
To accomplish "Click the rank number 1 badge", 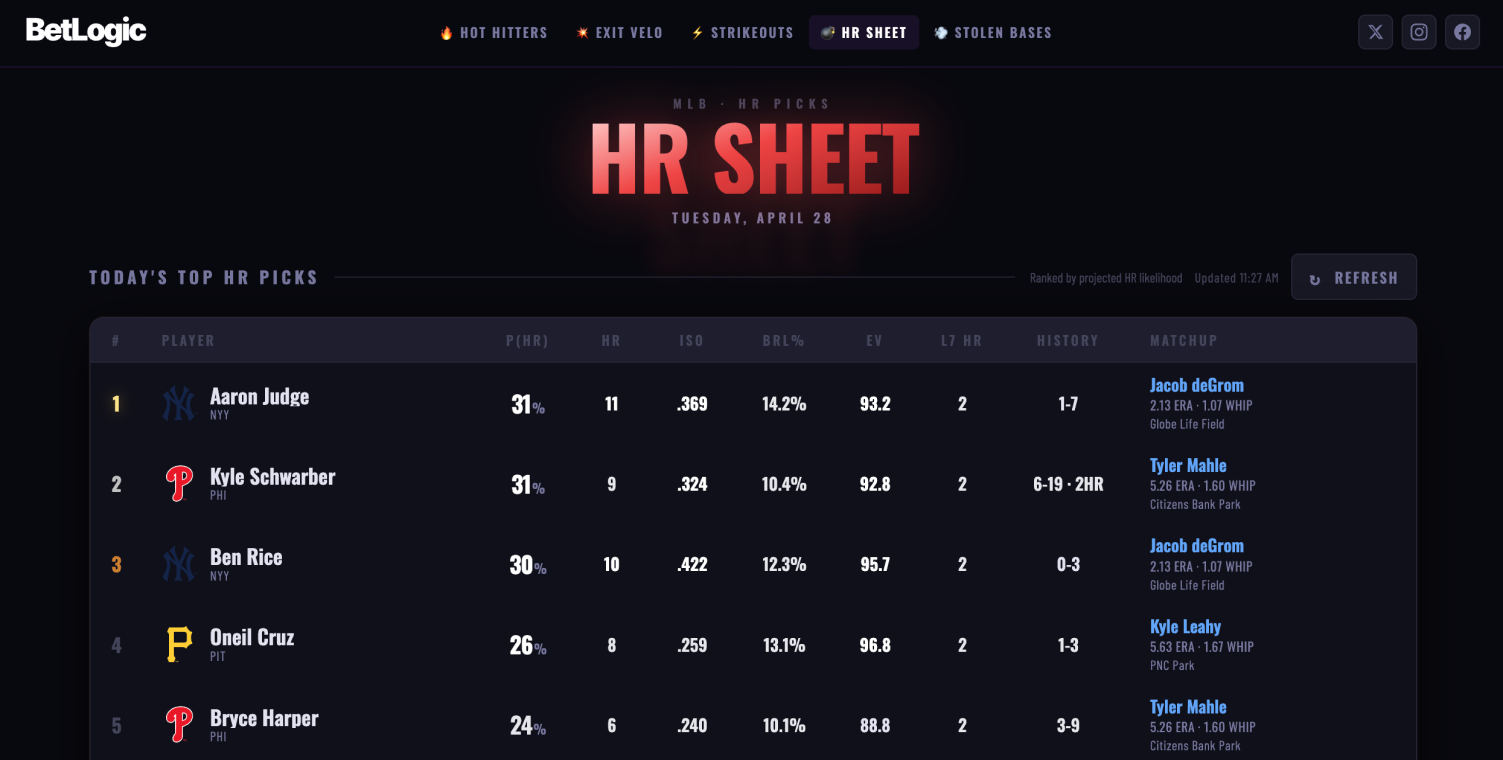I will pos(116,404).
